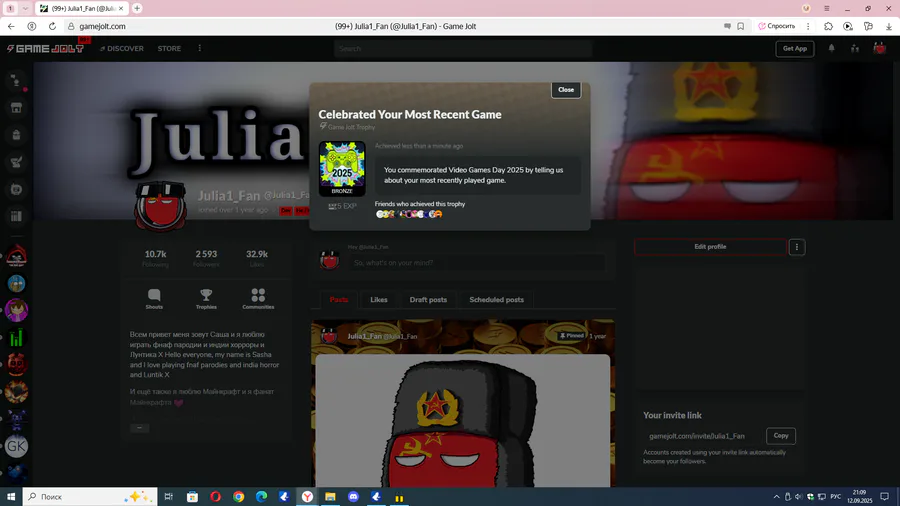Open File Explorer from the taskbar
This screenshot has height=506, width=900.
point(330,497)
